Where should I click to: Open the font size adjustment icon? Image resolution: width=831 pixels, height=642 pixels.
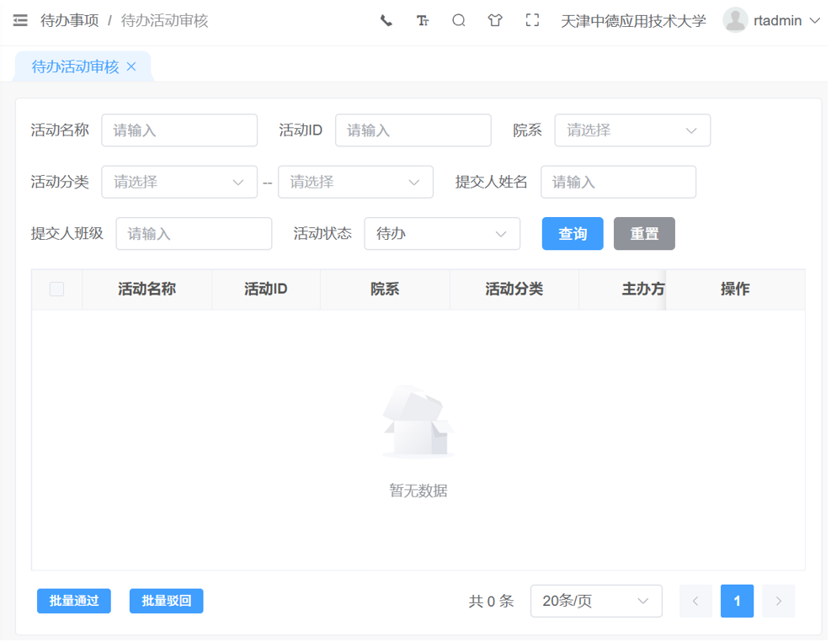423,21
